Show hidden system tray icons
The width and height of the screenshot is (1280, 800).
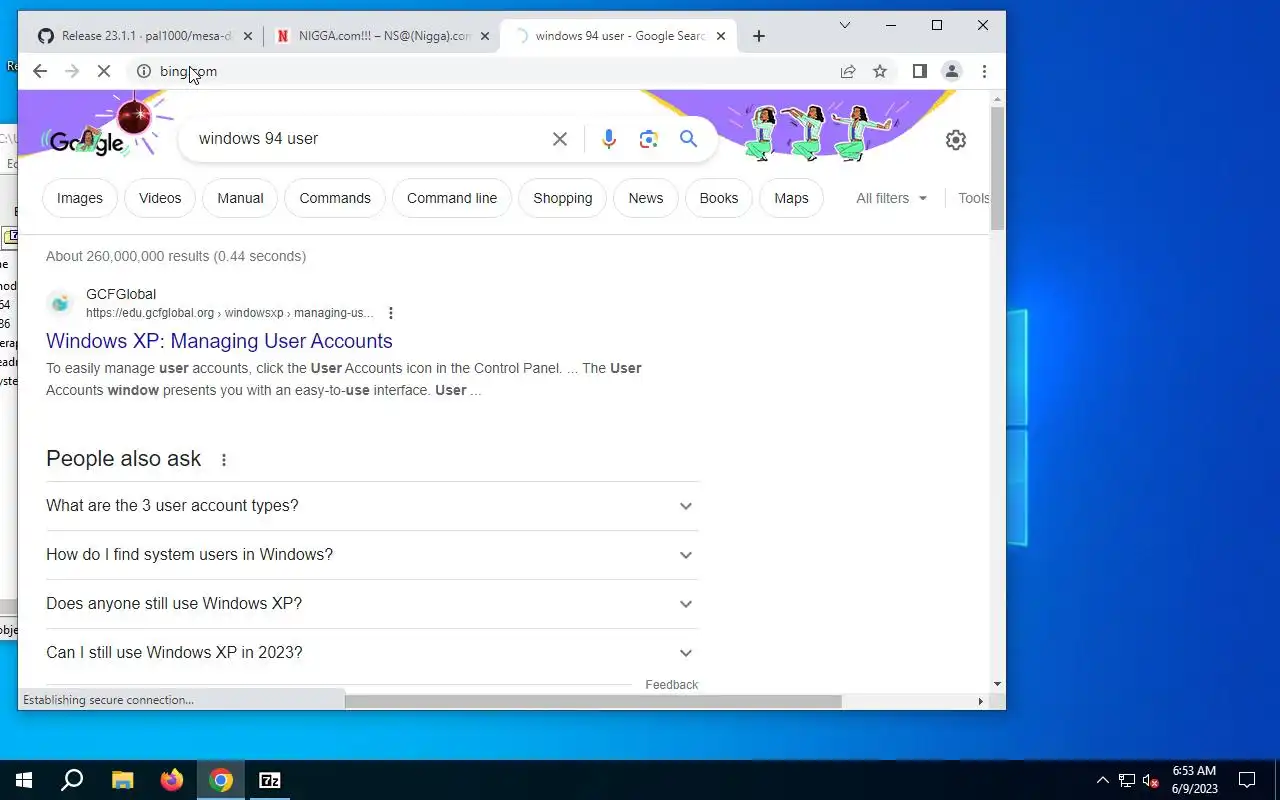coord(1103,780)
